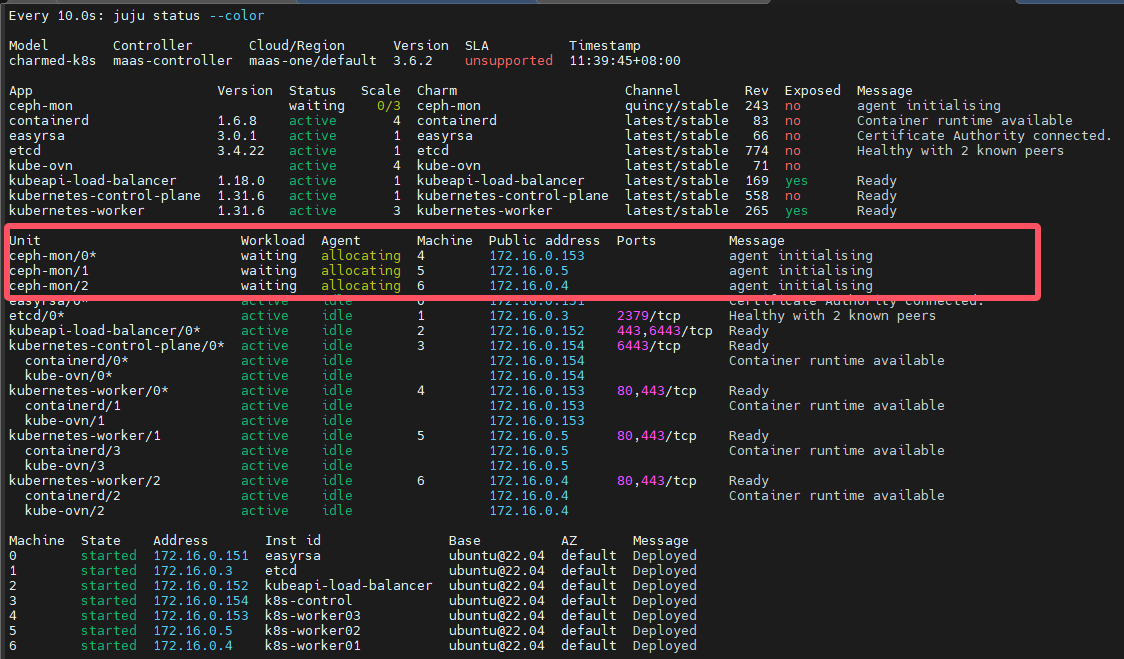
Task: Click address 172.16.0.153 in the ceph-mon/0* row
Action: [x=537, y=256]
